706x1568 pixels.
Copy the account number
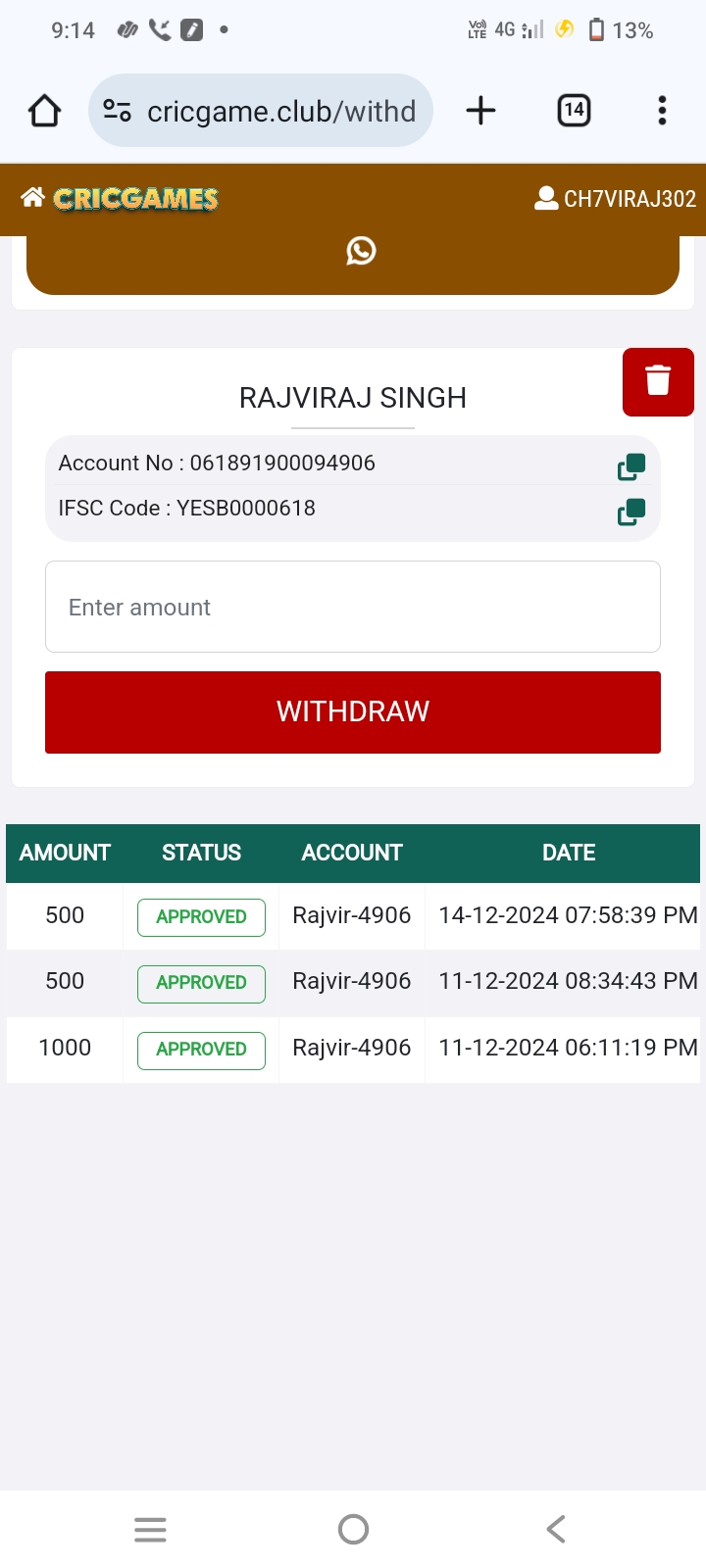tap(631, 467)
